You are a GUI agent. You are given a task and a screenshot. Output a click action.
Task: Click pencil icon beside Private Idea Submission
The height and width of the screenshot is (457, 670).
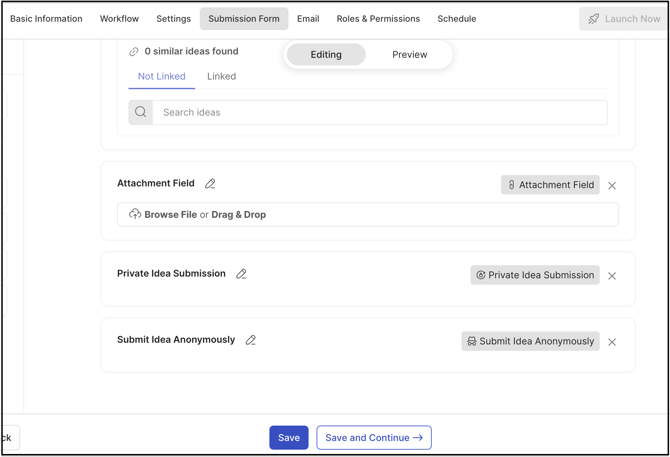[241, 274]
